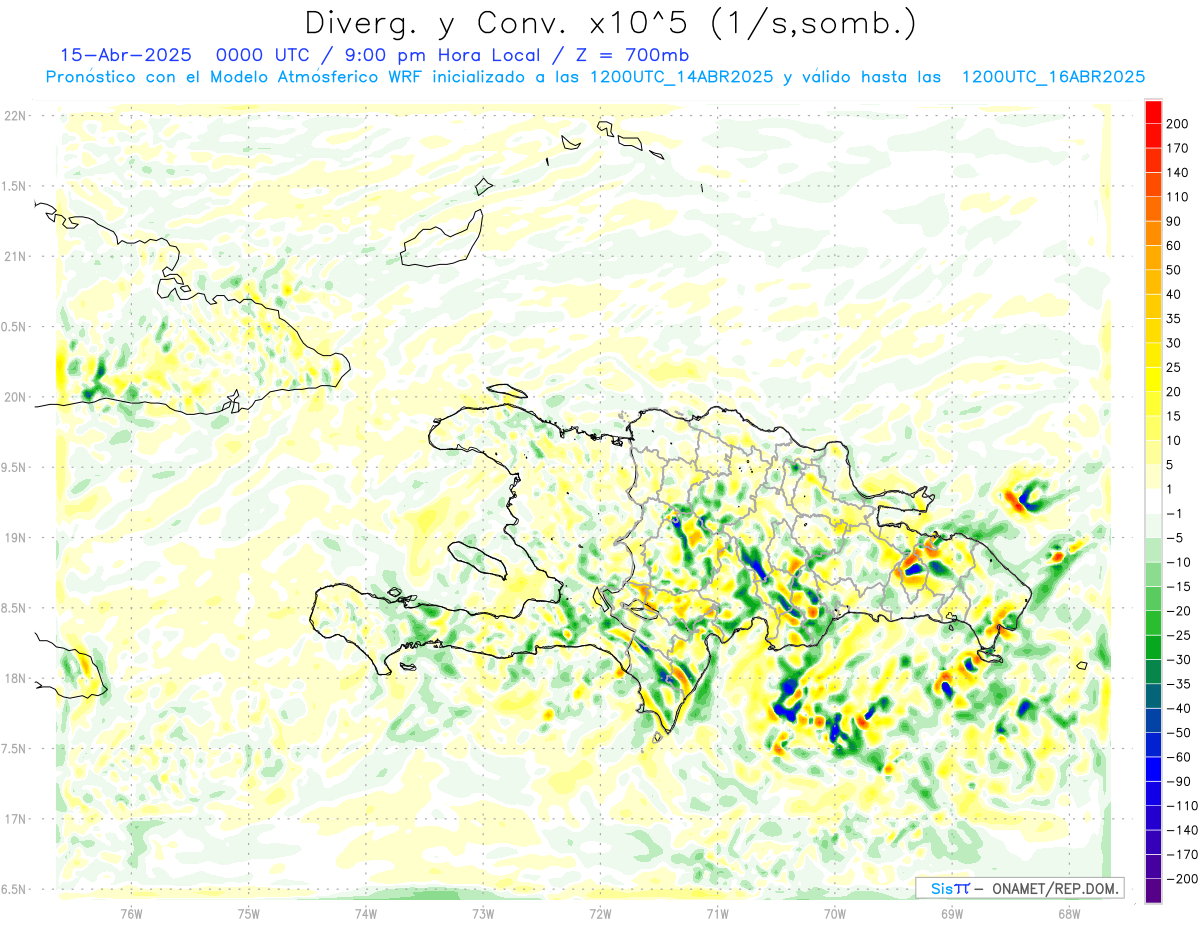
Task: Click the '72W' longitude label
Action: 600,913
